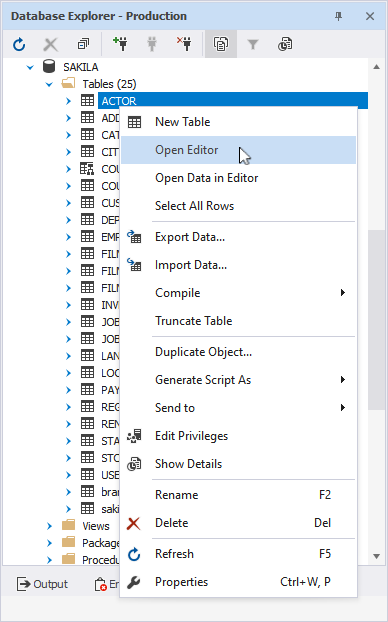Screen dimensions: 388x622
Task: Click the Refresh toolbar icon
Action: (19, 44)
